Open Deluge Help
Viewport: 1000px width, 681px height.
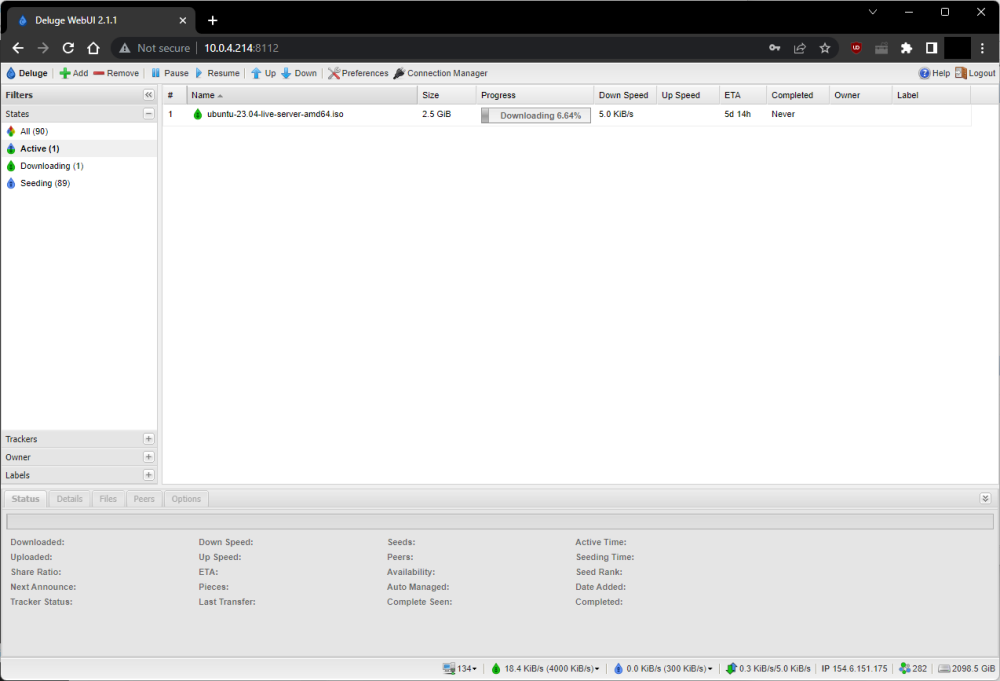[x=934, y=73]
